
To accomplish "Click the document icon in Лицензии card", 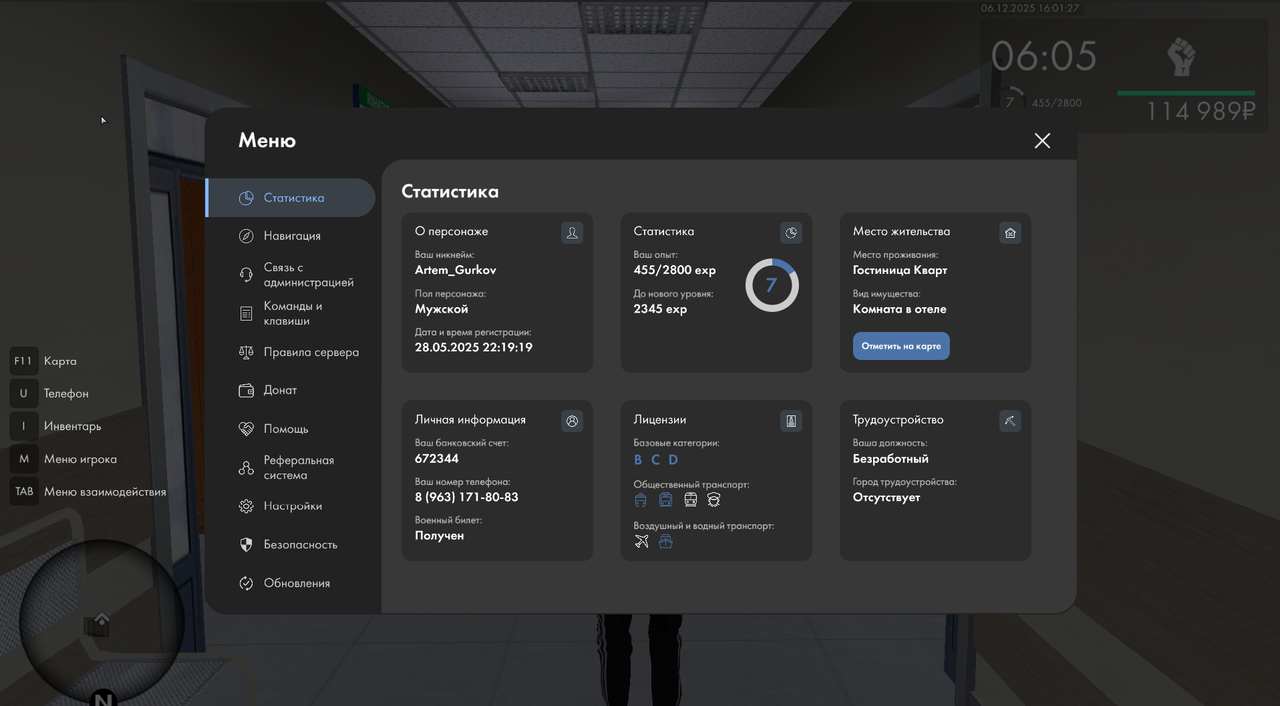I will pos(791,421).
